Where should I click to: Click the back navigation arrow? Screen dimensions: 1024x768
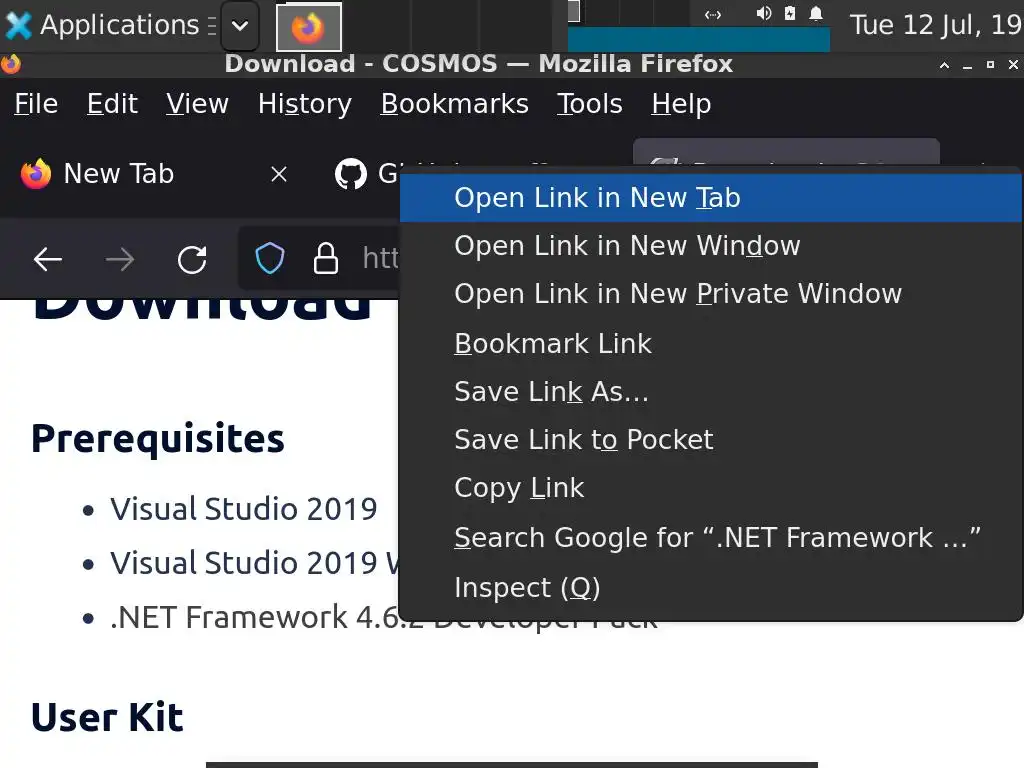point(48,260)
